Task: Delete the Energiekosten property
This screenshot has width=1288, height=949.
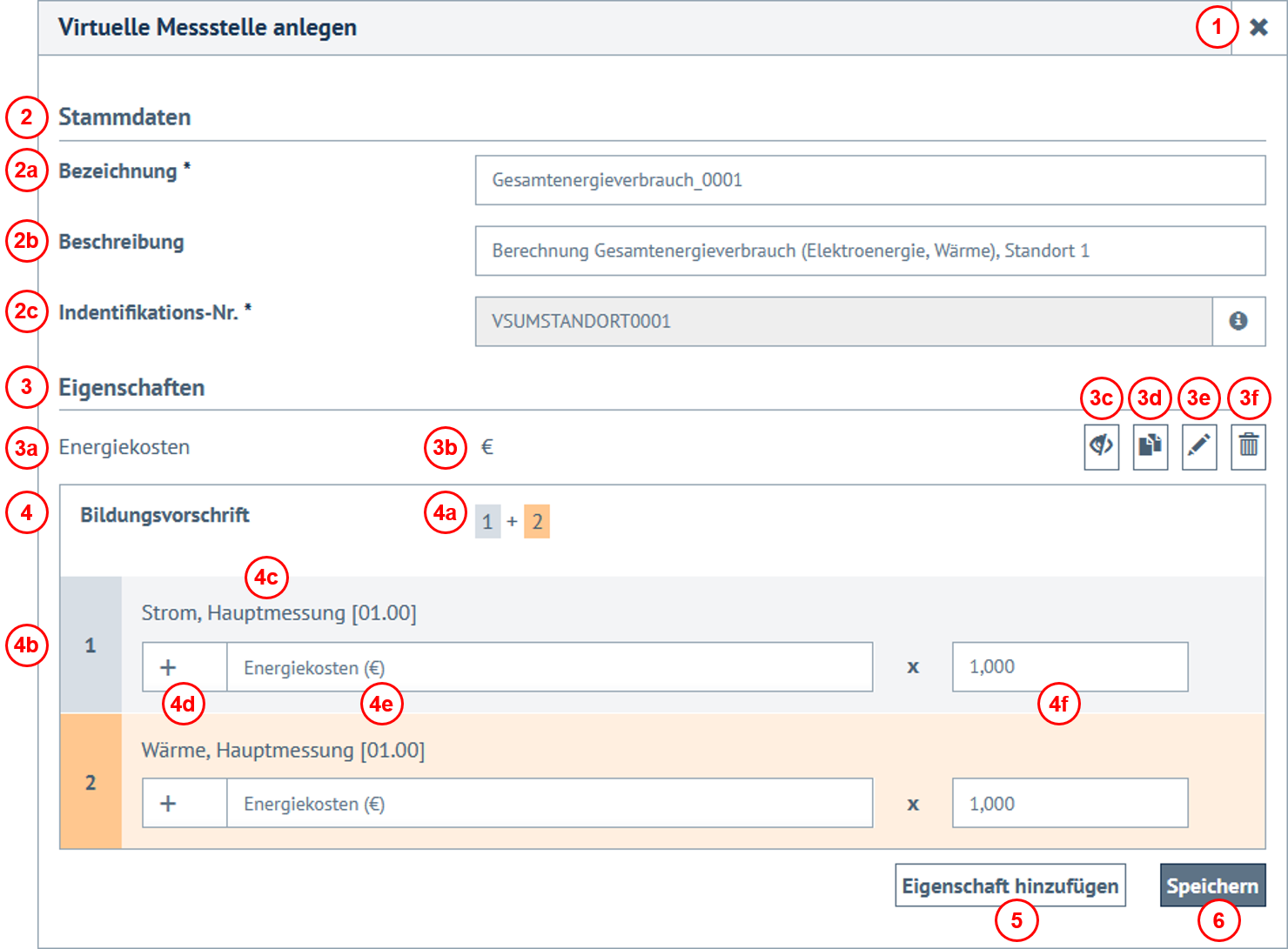Action: tap(1247, 446)
